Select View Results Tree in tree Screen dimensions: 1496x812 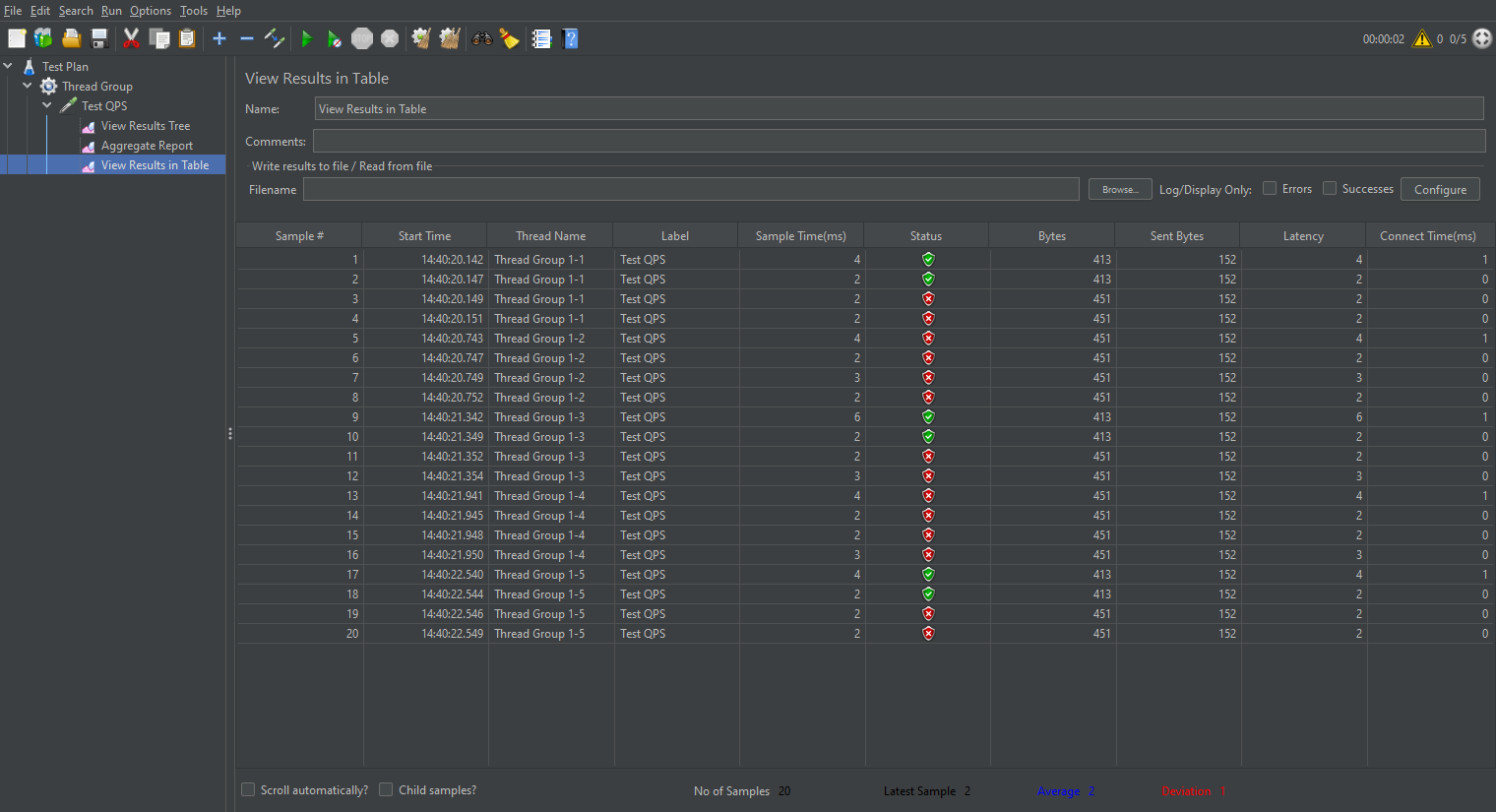coord(146,126)
